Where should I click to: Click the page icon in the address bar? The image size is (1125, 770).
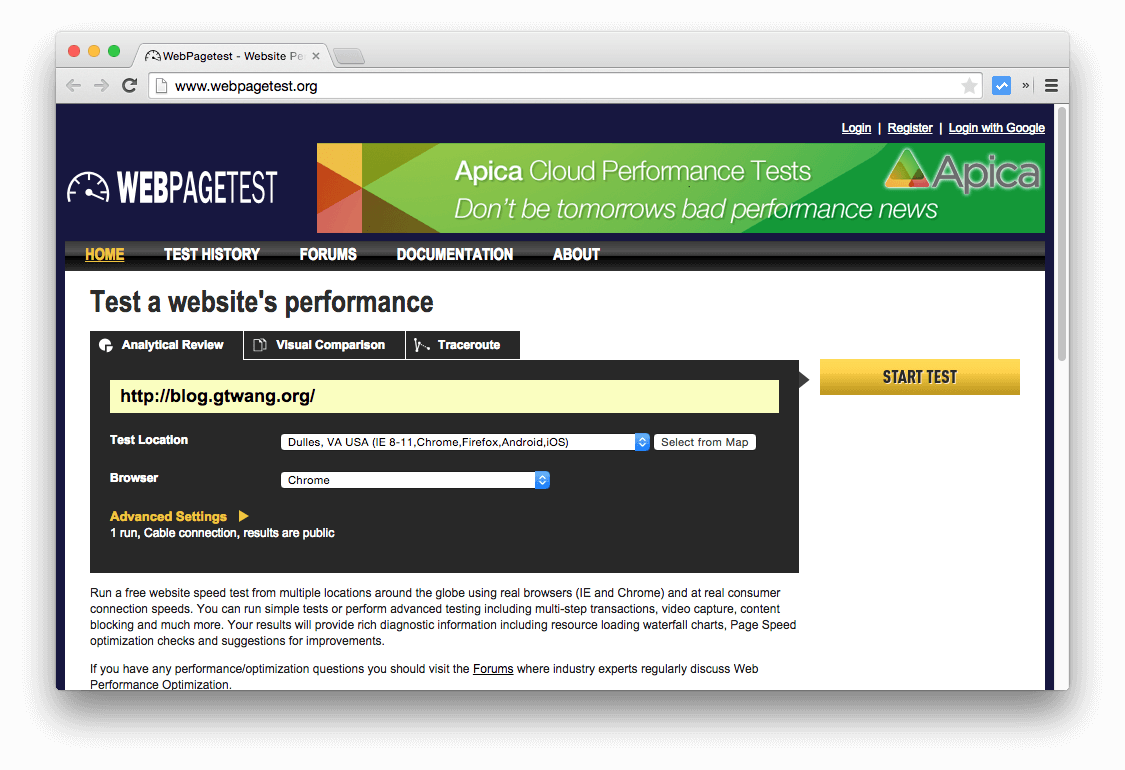pos(162,86)
